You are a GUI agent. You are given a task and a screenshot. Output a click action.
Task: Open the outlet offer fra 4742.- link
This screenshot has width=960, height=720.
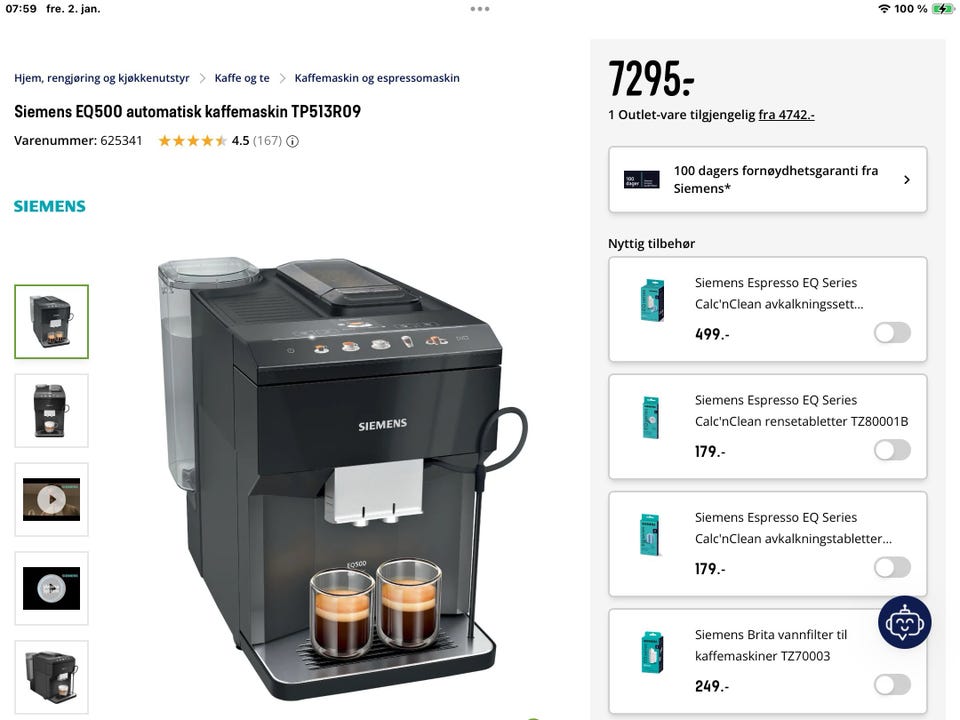[x=786, y=115]
